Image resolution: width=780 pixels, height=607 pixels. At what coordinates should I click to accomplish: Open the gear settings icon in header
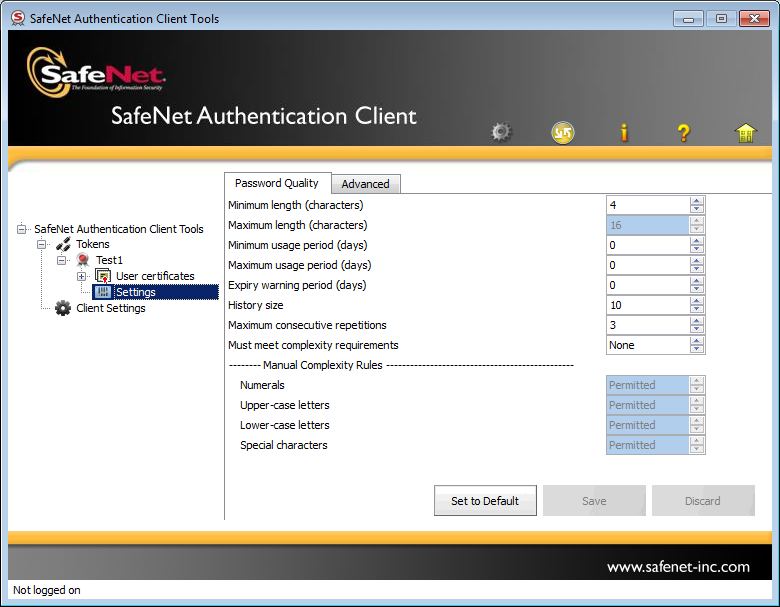pos(501,132)
